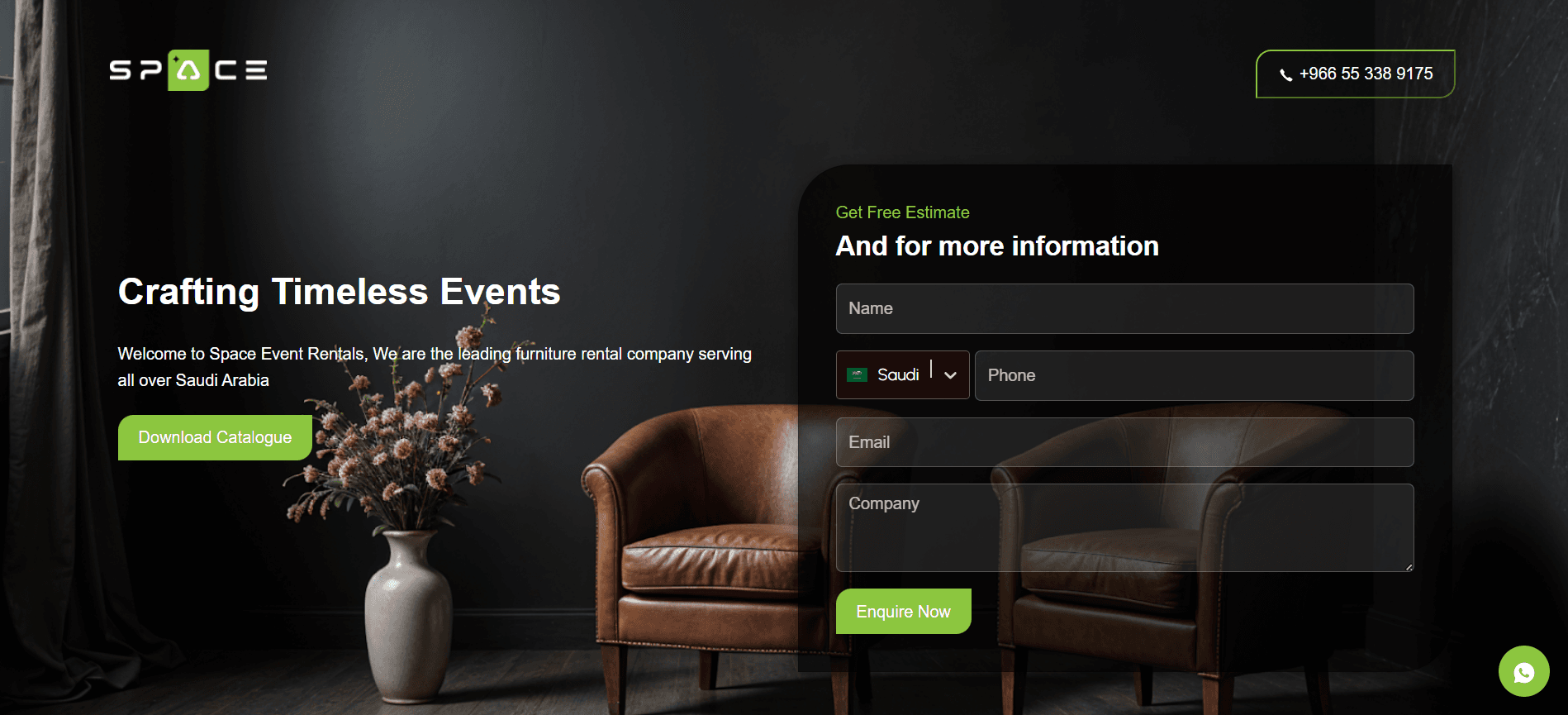
Task: Click inside the Company text area
Action: [x=1124, y=527]
